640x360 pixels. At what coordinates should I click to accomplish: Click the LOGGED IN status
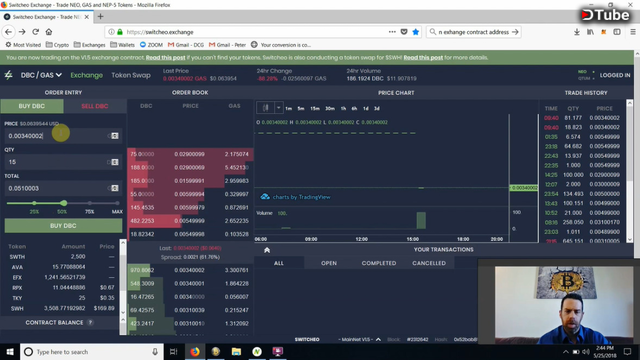615,75
